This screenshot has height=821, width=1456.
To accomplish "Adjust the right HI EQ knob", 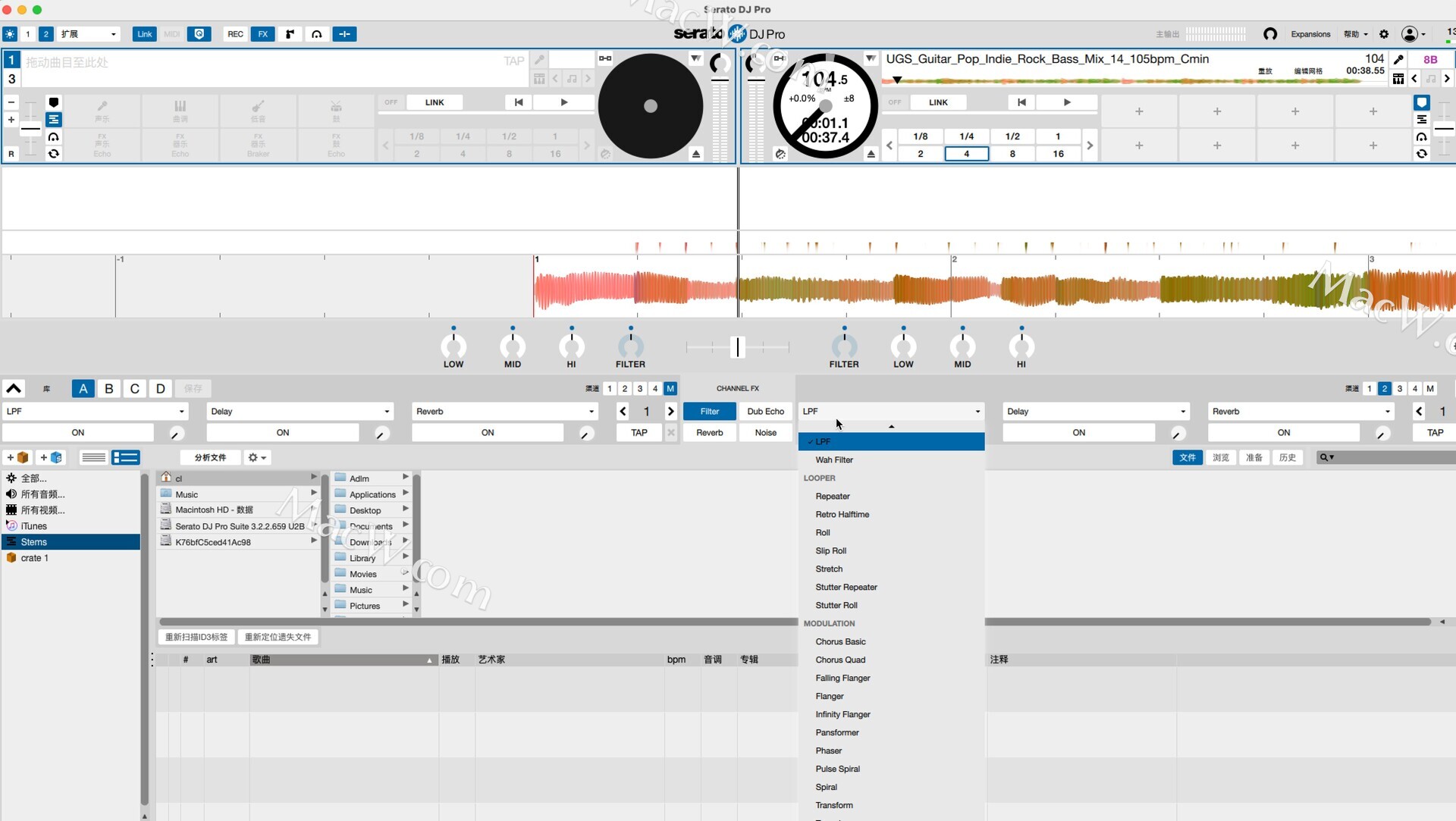I will pos(1021,346).
